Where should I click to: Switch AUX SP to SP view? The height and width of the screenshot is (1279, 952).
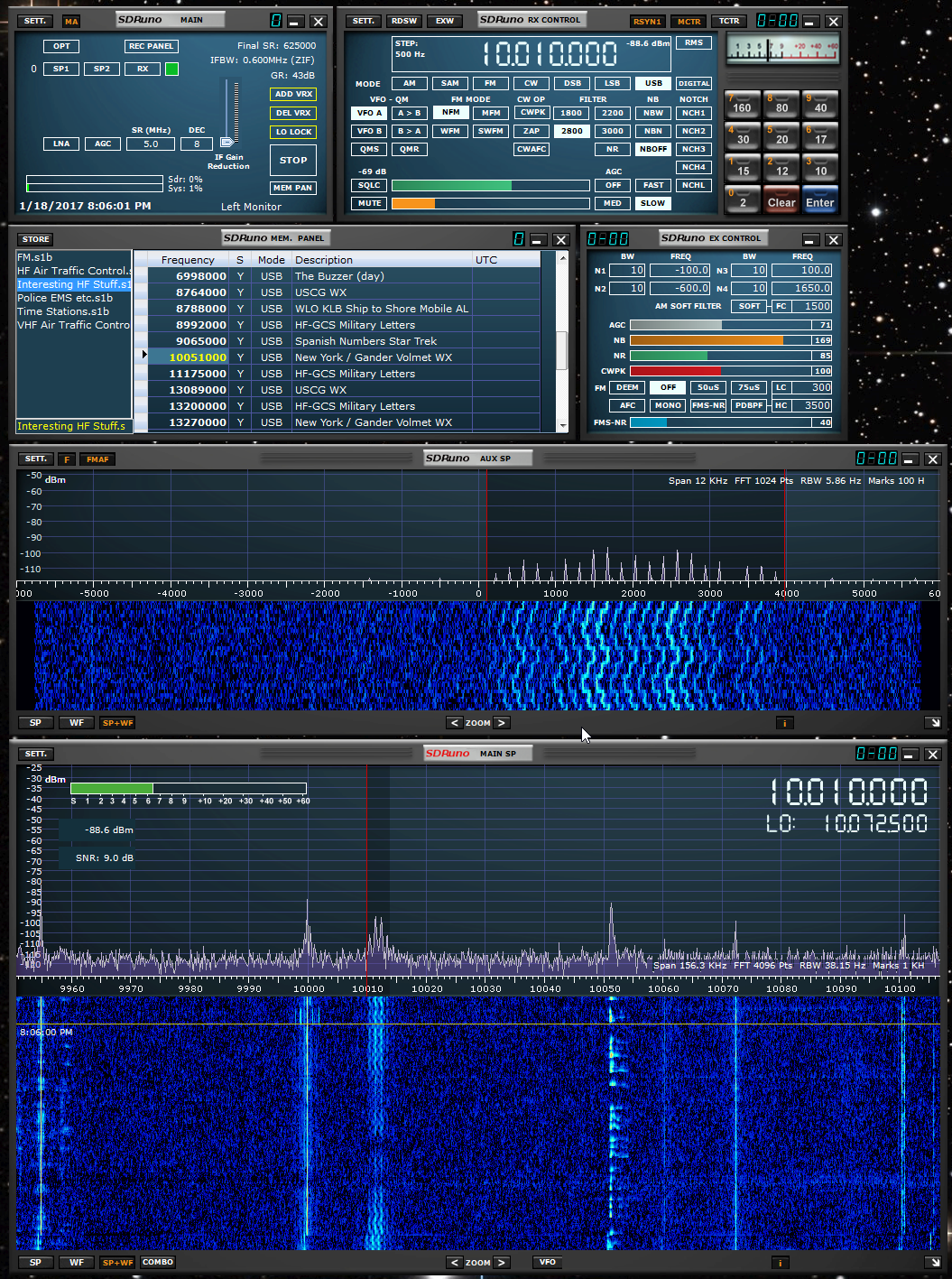click(35, 723)
